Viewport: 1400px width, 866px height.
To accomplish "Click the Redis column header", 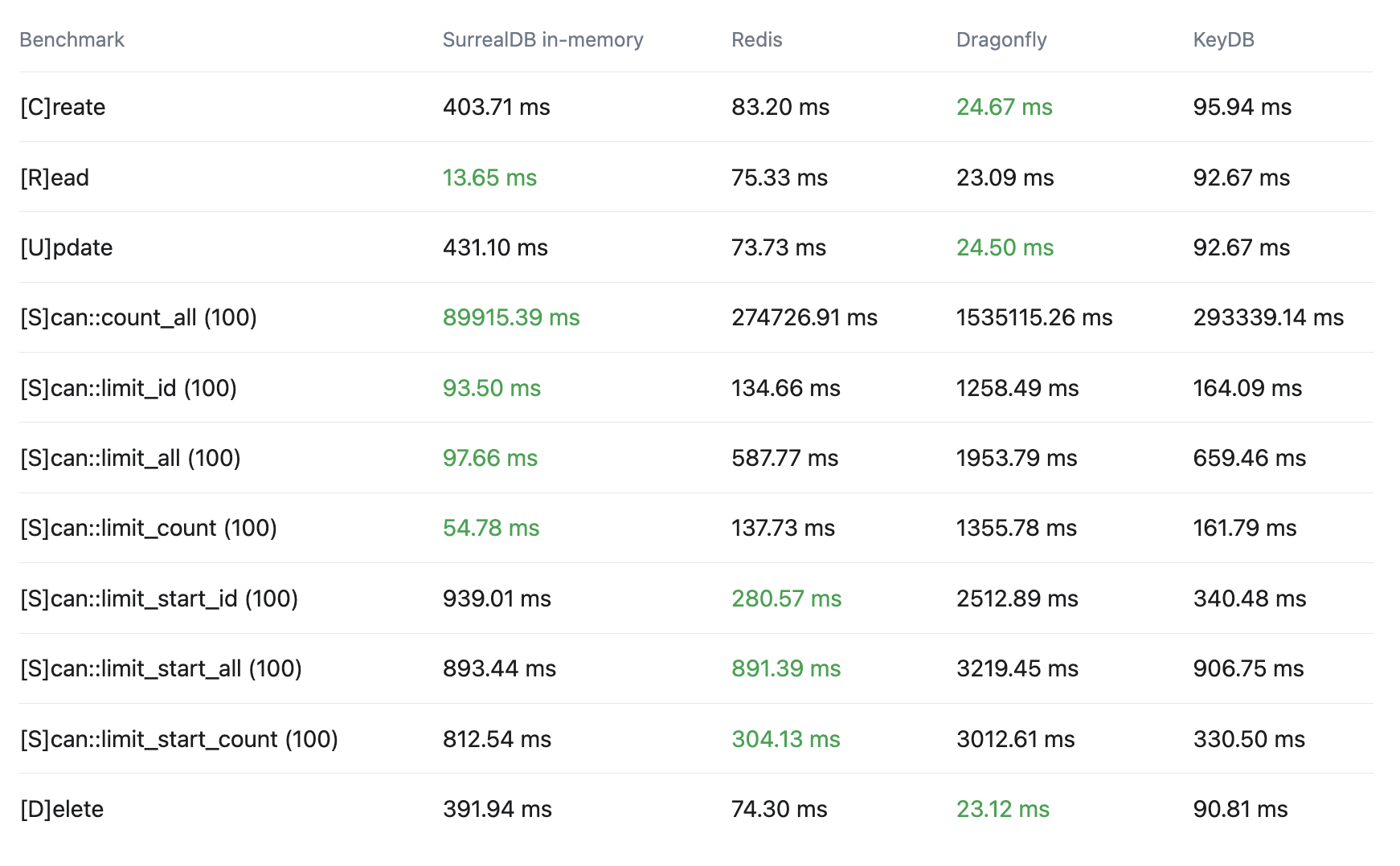I will 756,40.
